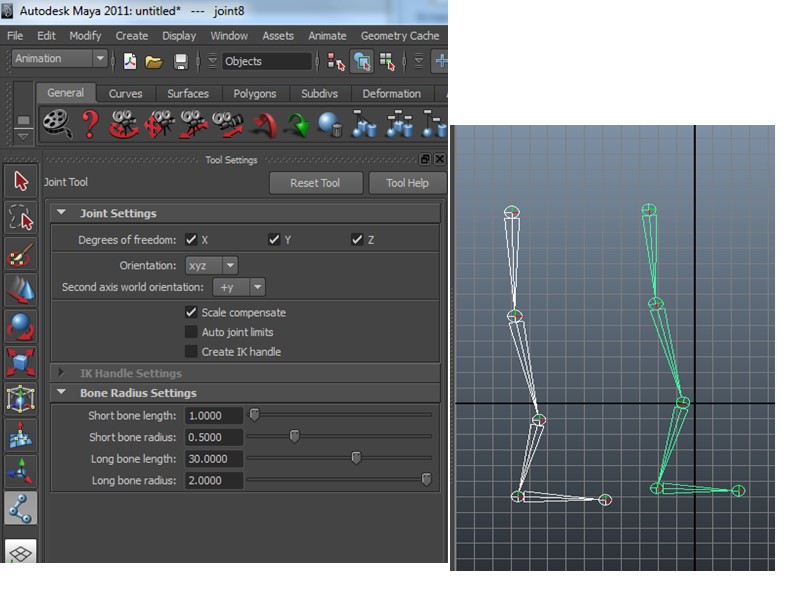
Task: Choose the Paint Selection tool
Action: pyautogui.click(x=21, y=254)
